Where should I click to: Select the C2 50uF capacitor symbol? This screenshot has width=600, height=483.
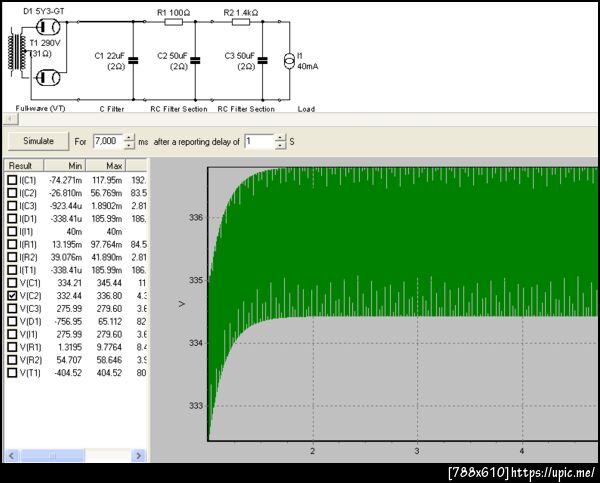[195, 60]
